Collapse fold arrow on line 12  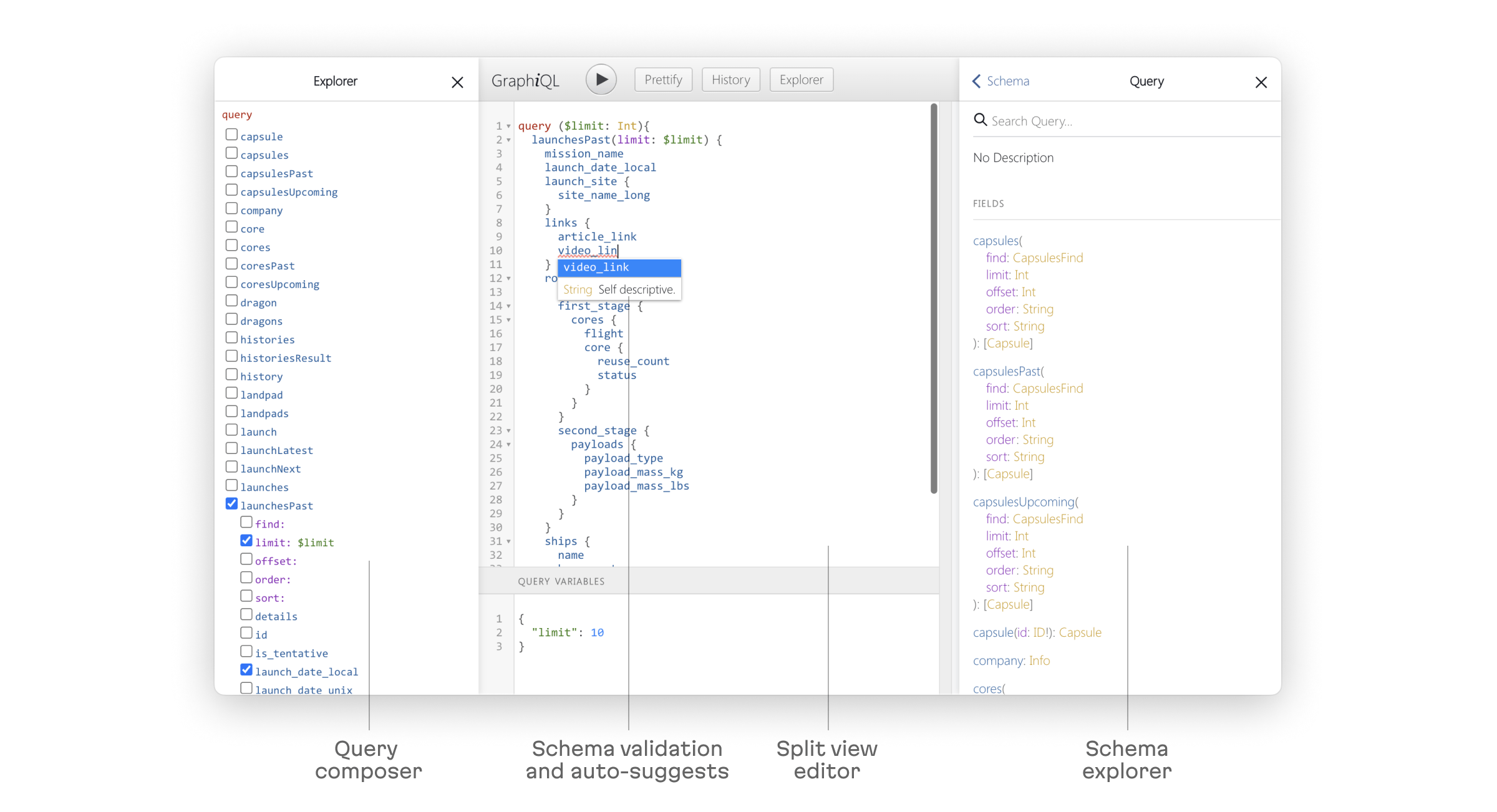point(509,279)
